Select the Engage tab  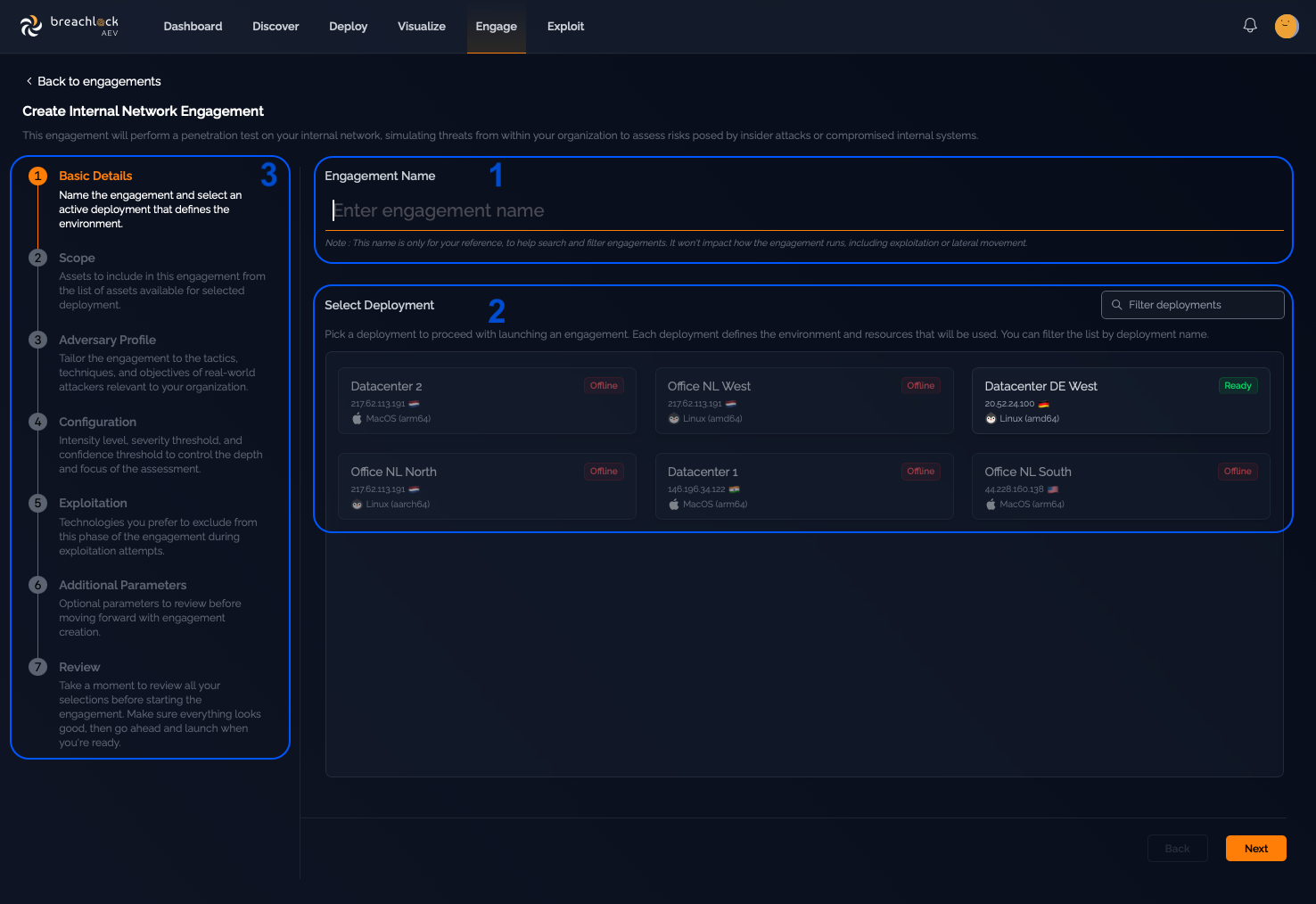497,26
